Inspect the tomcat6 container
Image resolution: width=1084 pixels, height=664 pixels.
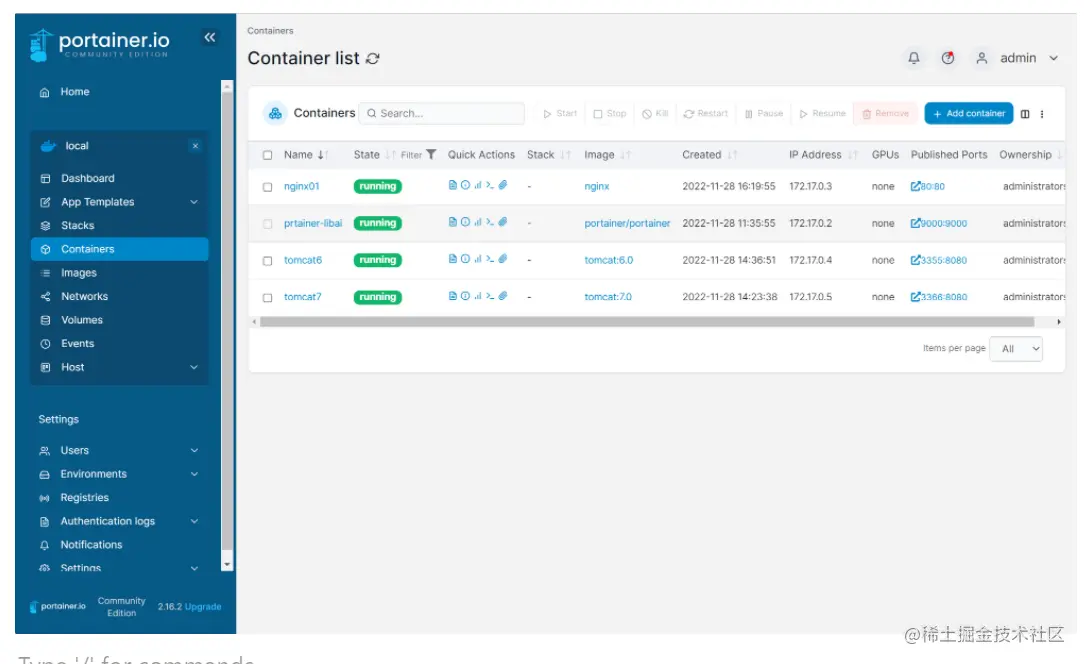tap(465, 259)
